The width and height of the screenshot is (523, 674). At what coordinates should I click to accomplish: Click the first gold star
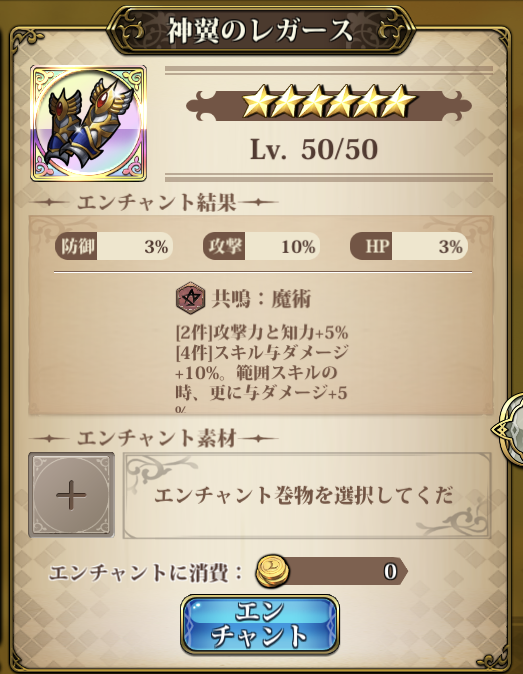[x=257, y=102]
